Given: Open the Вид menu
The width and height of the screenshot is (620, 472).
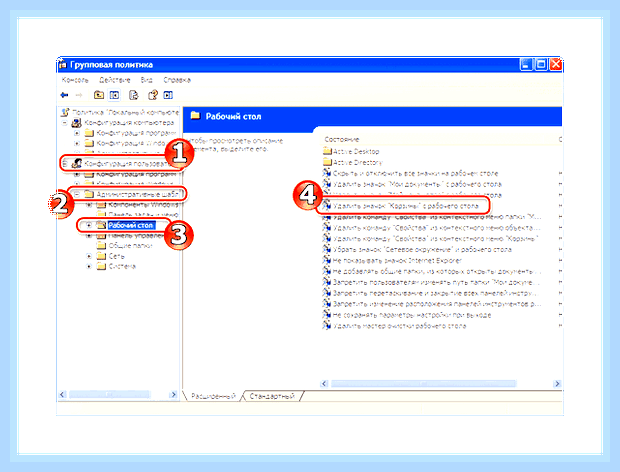Looking at the screenshot, I should [x=146, y=80].
